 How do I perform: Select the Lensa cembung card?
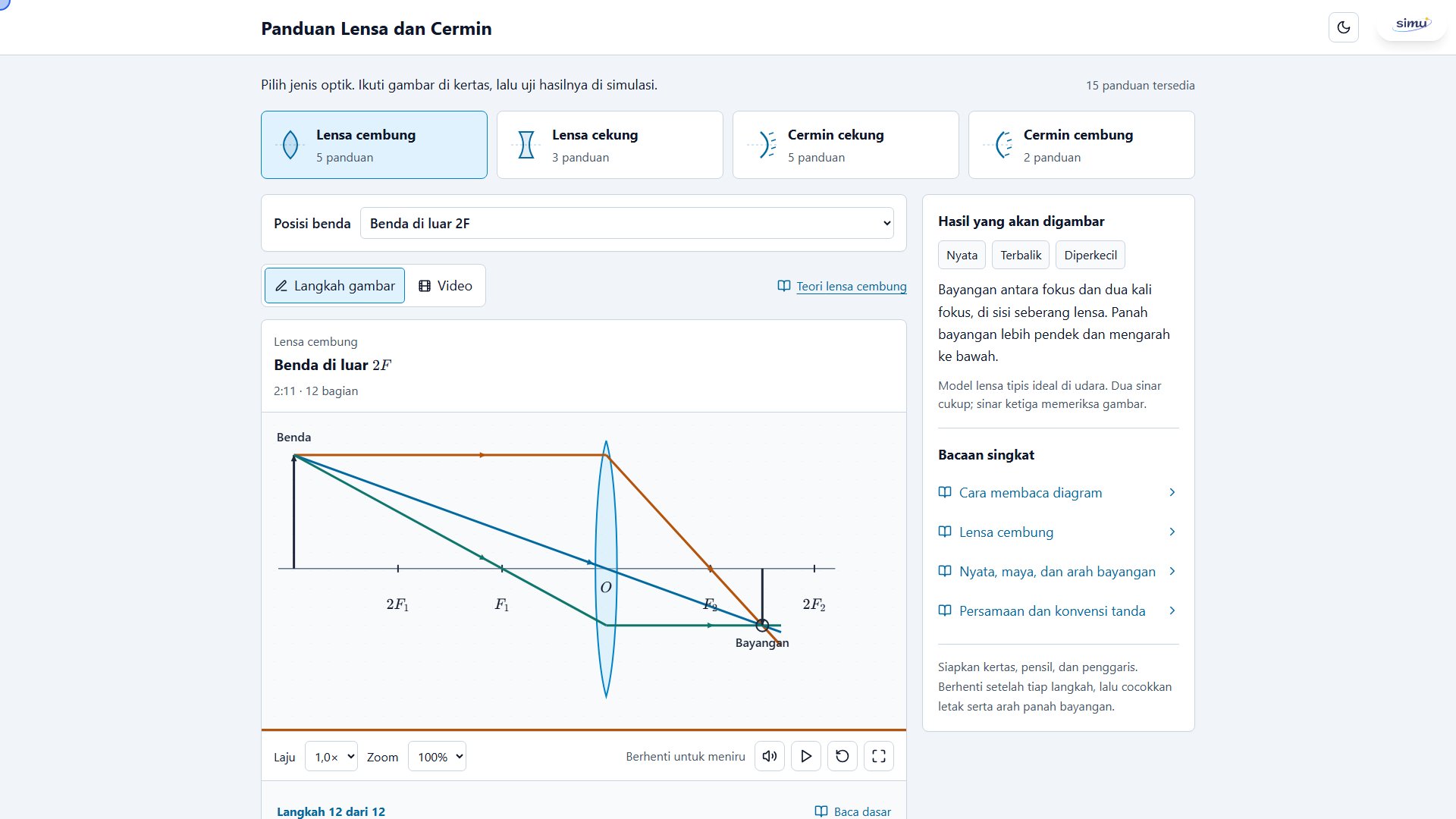point(374,145)
